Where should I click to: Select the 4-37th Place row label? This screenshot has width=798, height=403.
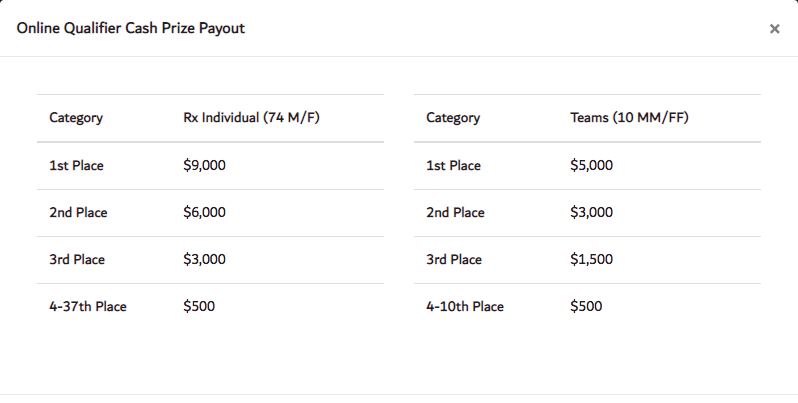(88, 306)
